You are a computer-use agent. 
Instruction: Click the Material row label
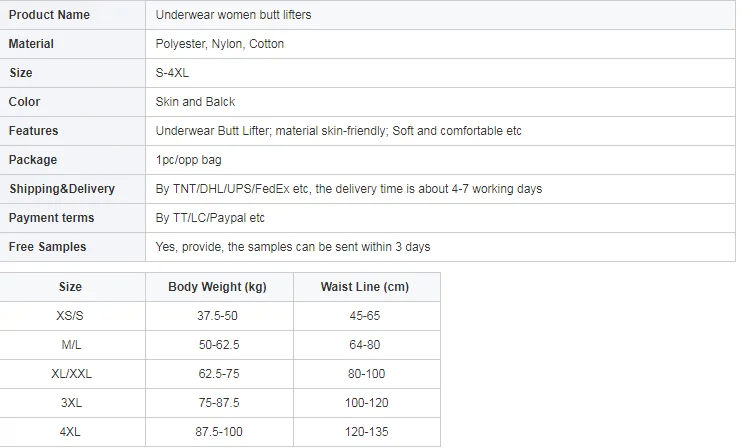coord(31,44)
